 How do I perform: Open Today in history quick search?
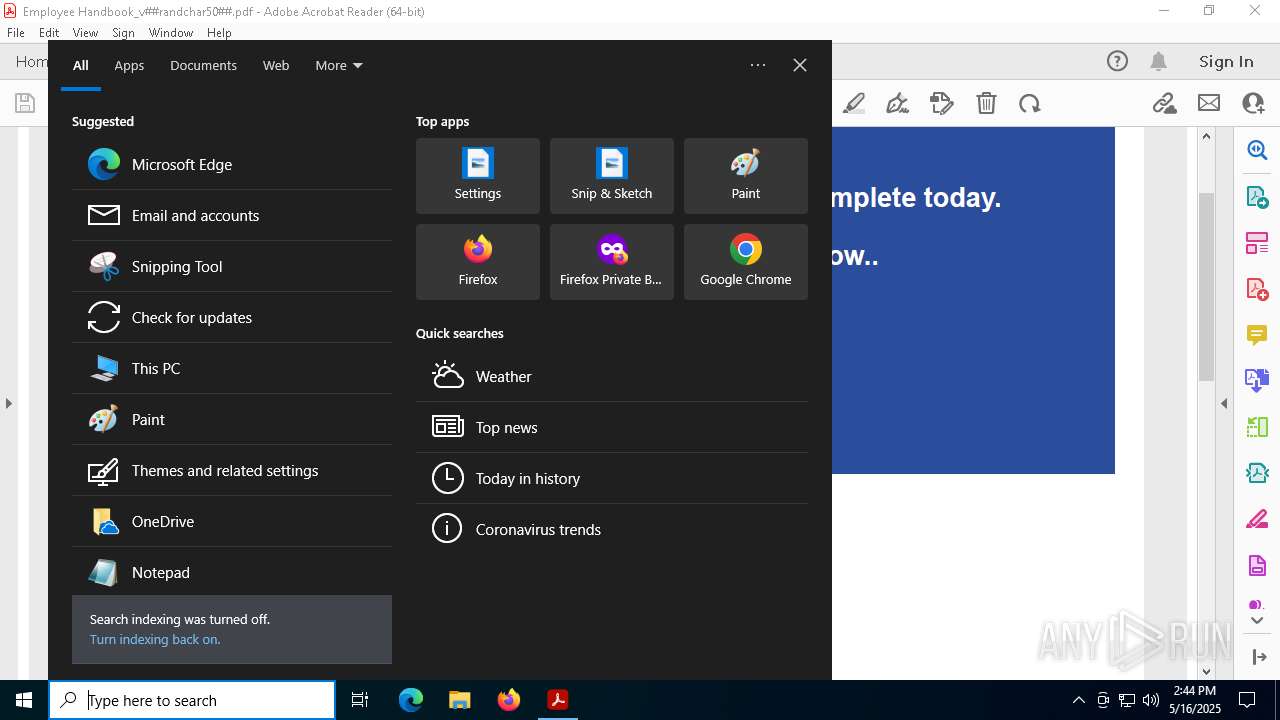pyautogui.click(x=612, y=478)
